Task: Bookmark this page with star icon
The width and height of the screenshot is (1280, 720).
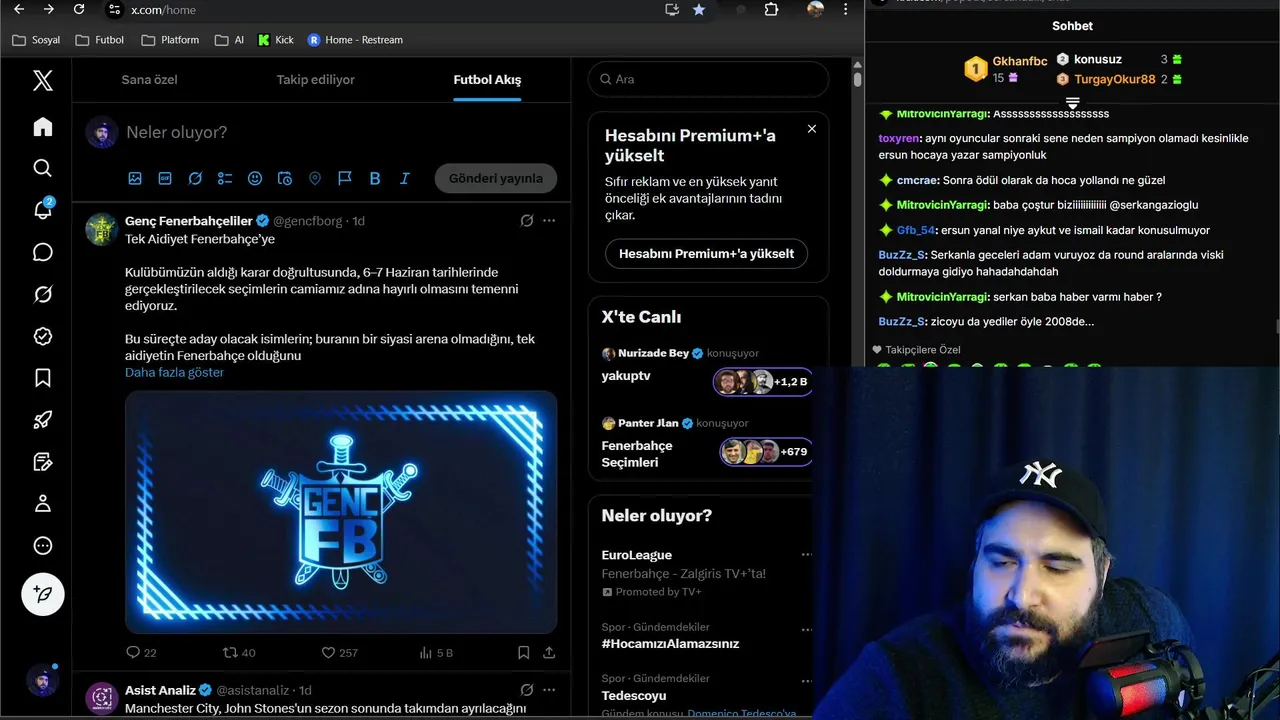Action: click(x=699, y=9)
